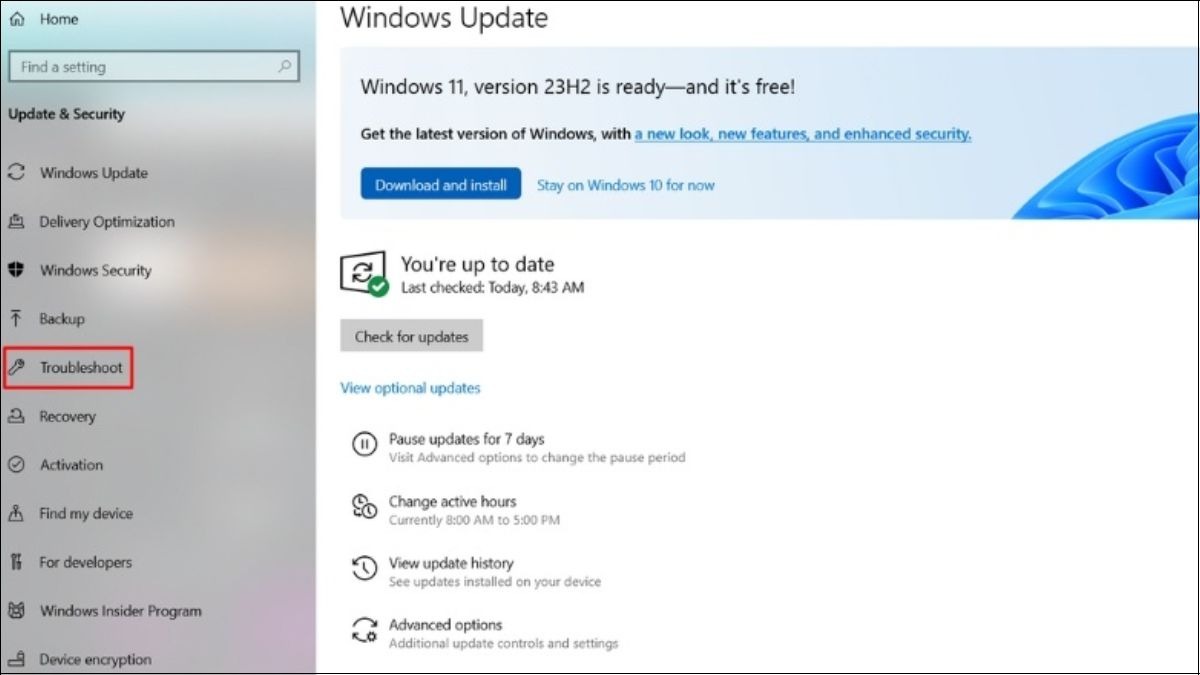1200x675 pixels.
Task: Click the Last checked: Today, 8:43 AM text
Action: [493, 288]
